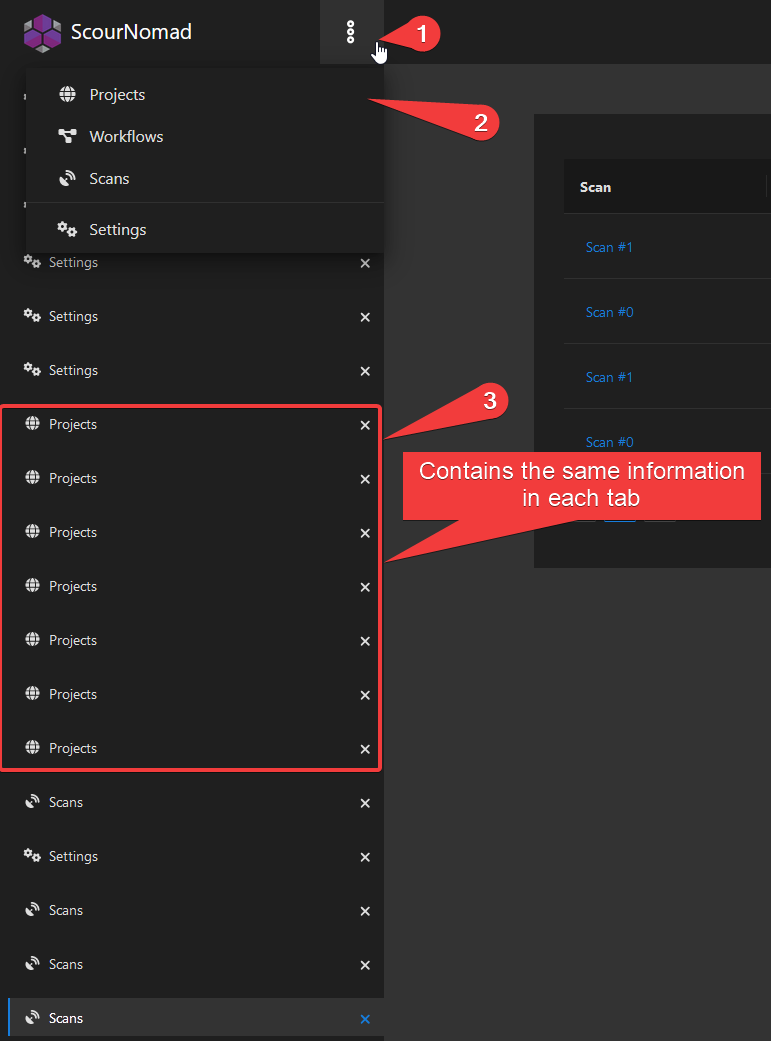Select the Scans tab right below the Projects tabs
The height and width of the screenshot is (1041, 771).
pyautogui.click(x=192, y=802)
